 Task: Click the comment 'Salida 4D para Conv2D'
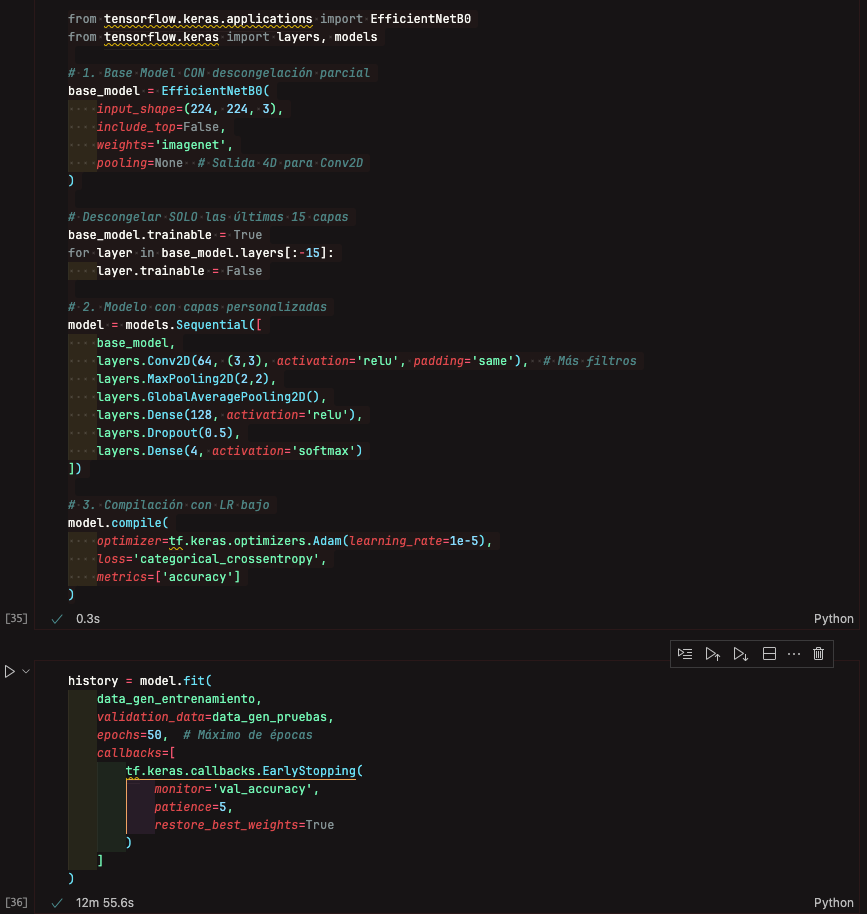pyautogui.click(x=287, y=163)
